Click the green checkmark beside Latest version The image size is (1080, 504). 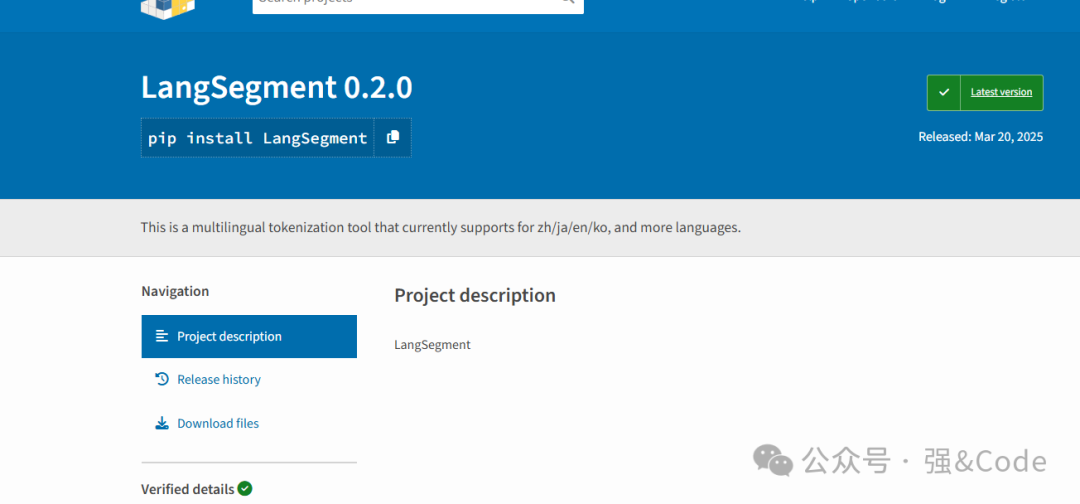pyautogui.click(x=944, y=92)
